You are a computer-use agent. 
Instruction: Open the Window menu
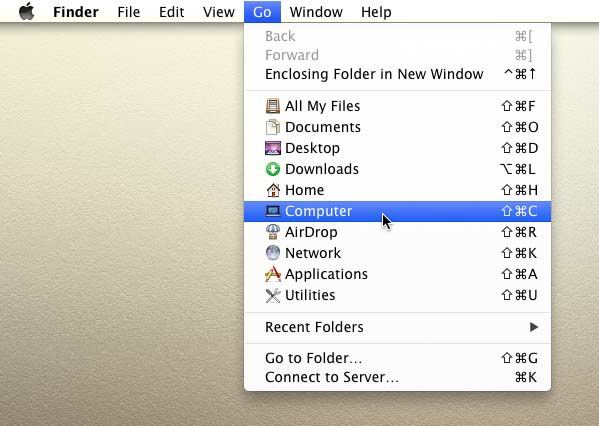coord(316,12)
